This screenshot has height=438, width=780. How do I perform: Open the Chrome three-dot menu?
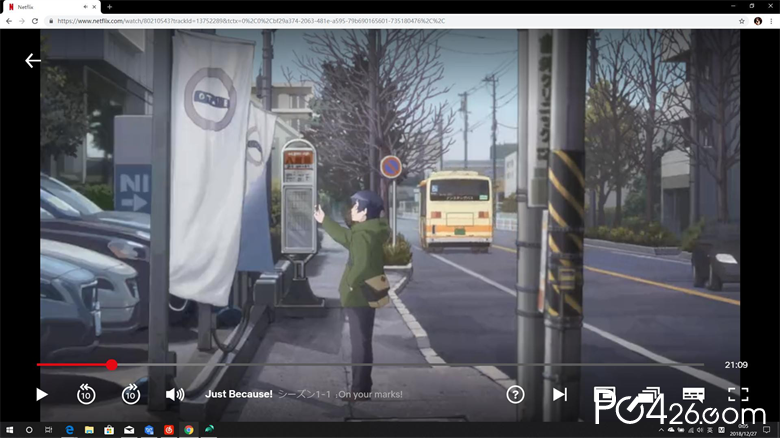pyautogui.click(x=772, y=21)
